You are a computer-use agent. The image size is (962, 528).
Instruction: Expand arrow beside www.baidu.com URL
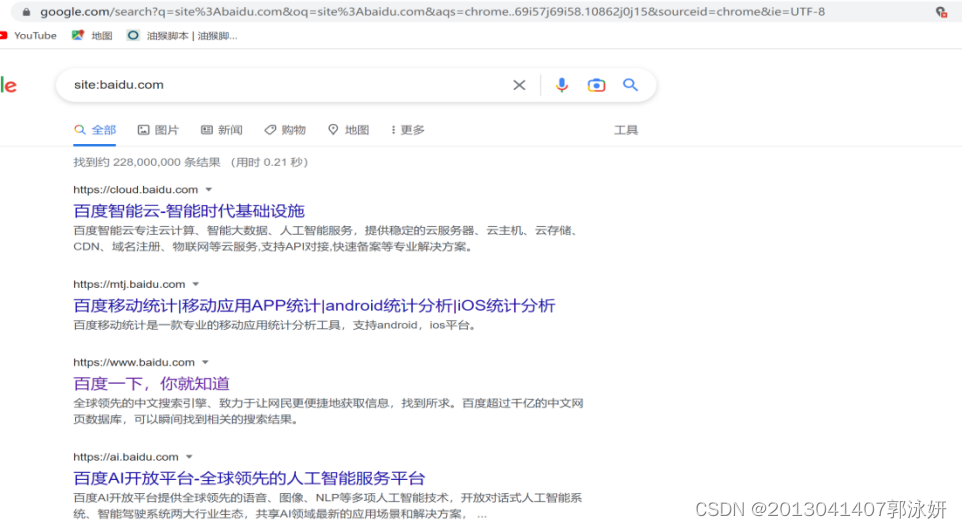click(x=206, y=362)
